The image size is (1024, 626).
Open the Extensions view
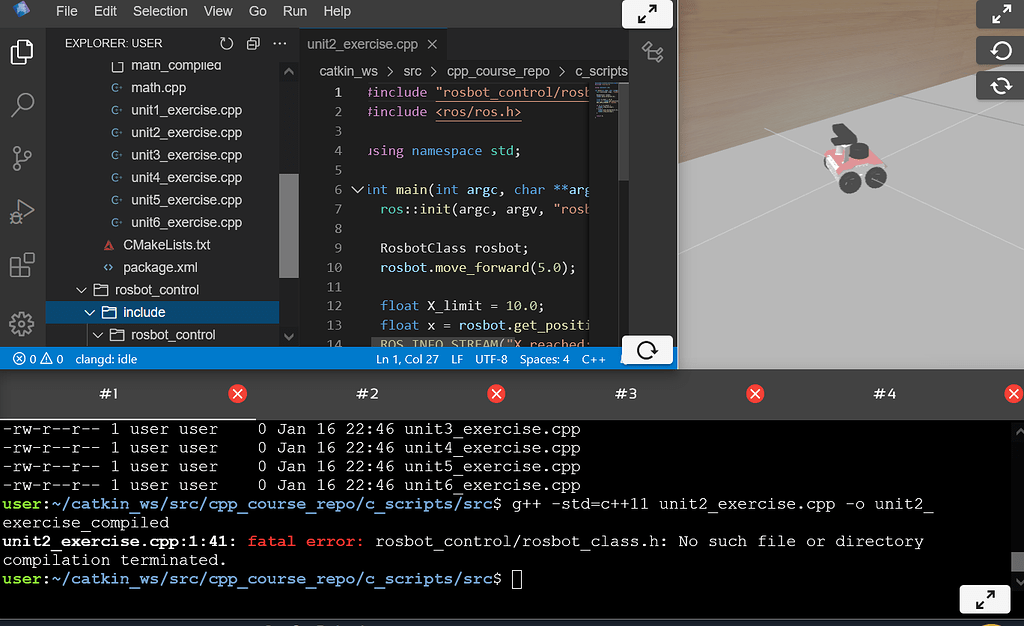point(22,265)
